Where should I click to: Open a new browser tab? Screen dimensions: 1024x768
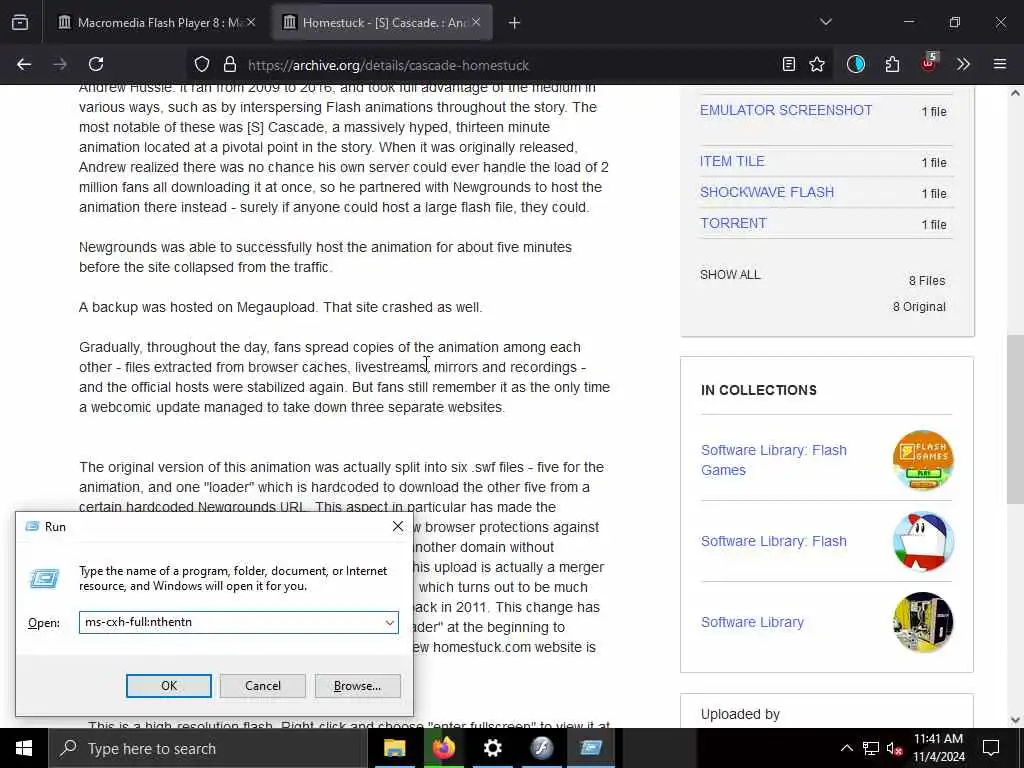(x=514, y=23)
